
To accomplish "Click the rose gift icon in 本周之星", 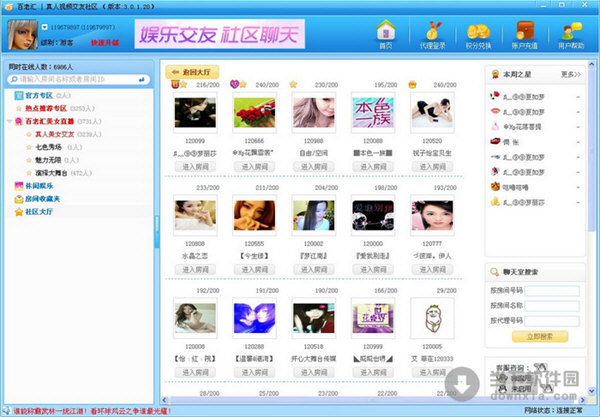I will click(x=495, y=96).
